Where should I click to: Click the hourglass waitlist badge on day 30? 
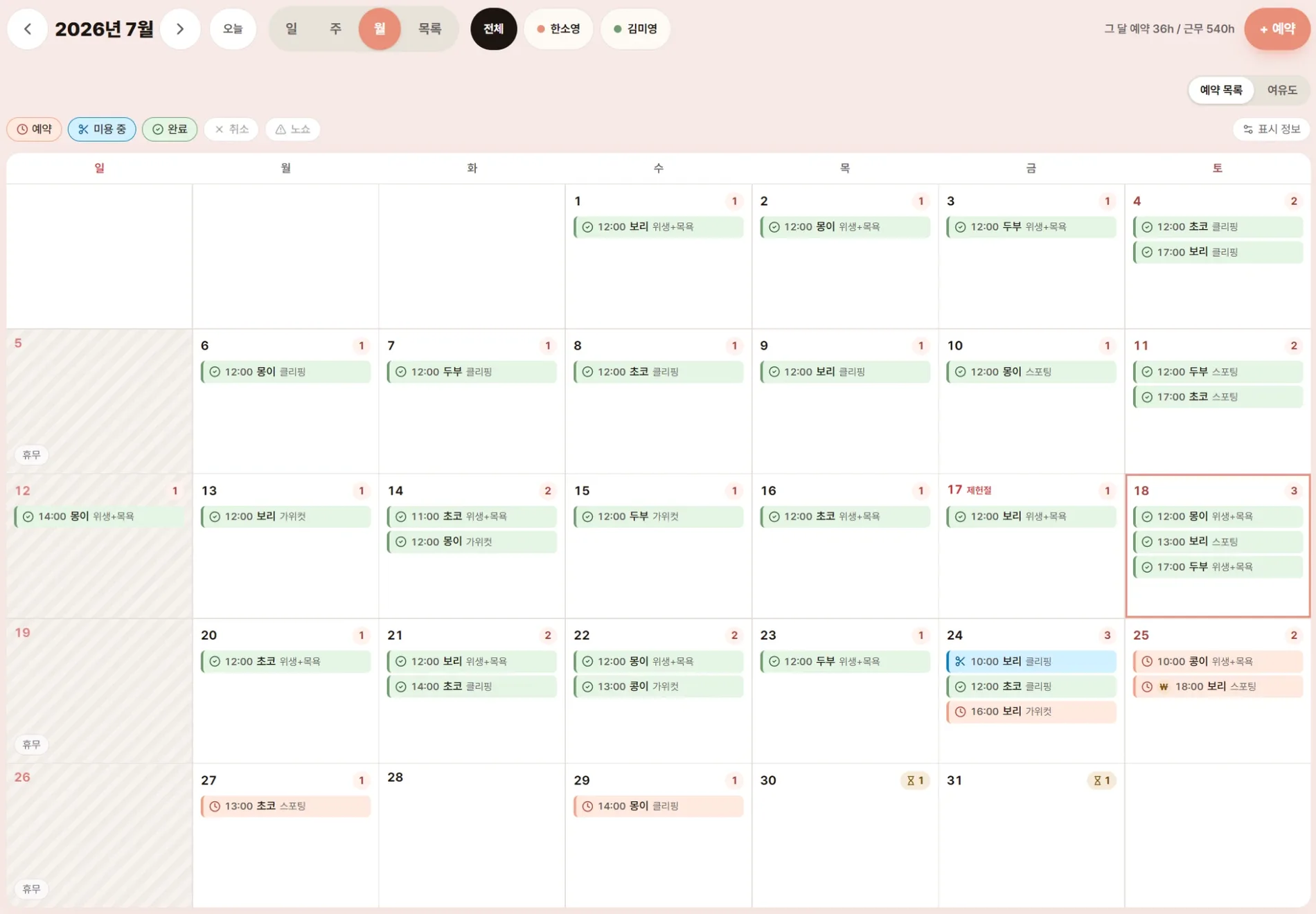coord(915,780)
